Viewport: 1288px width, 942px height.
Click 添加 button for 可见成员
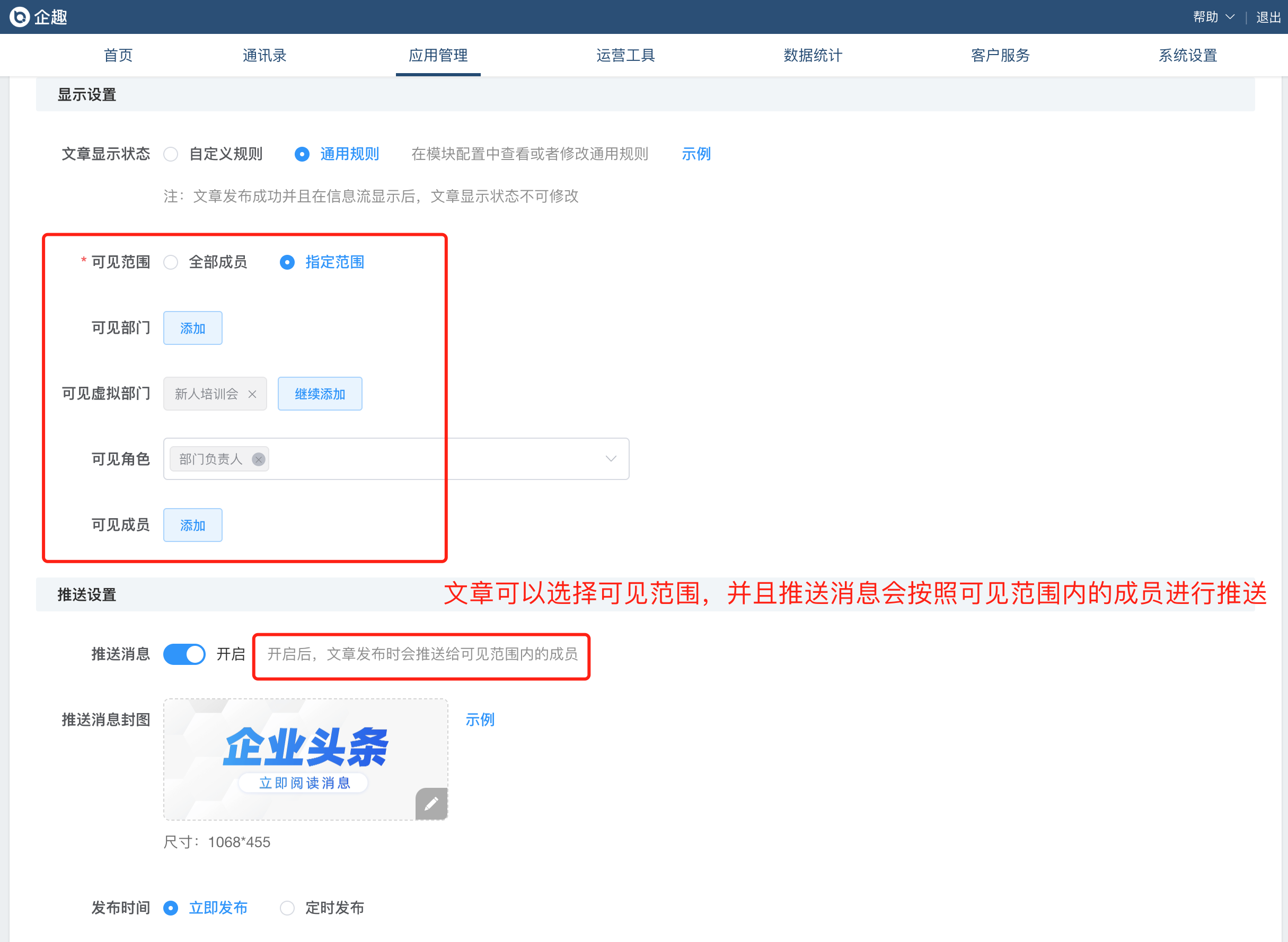coord(193,525)
